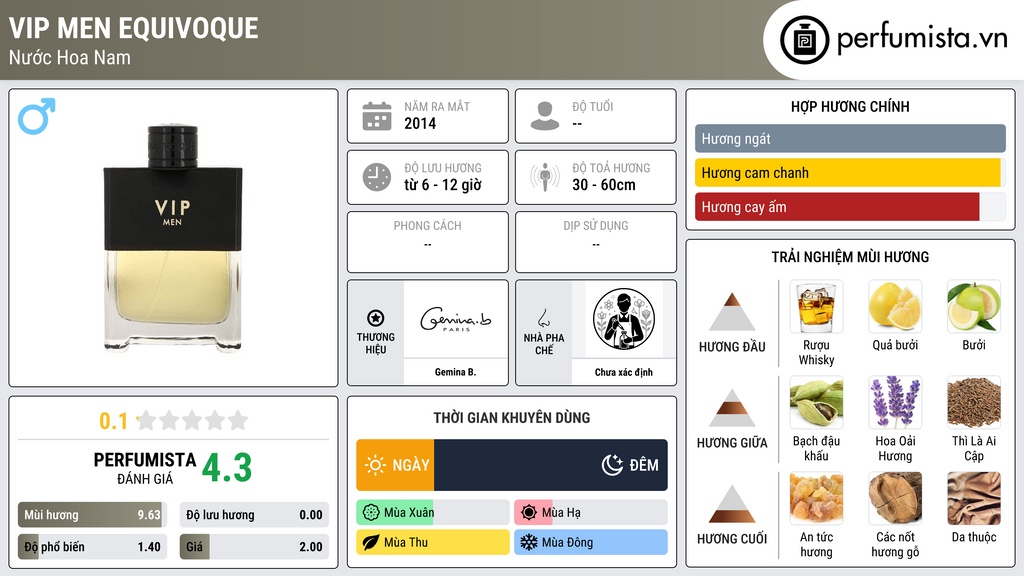Click the Dịp sử dụng occasion box

click(x=596, y=242)
